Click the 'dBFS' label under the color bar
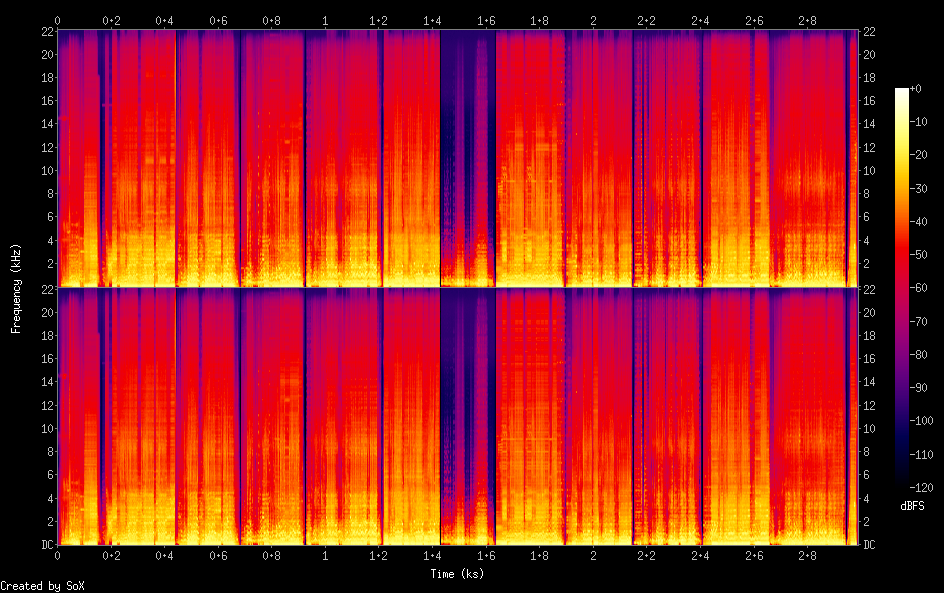Screen dimensions: 944x593 pyautogui.click(x=912, y=507)
